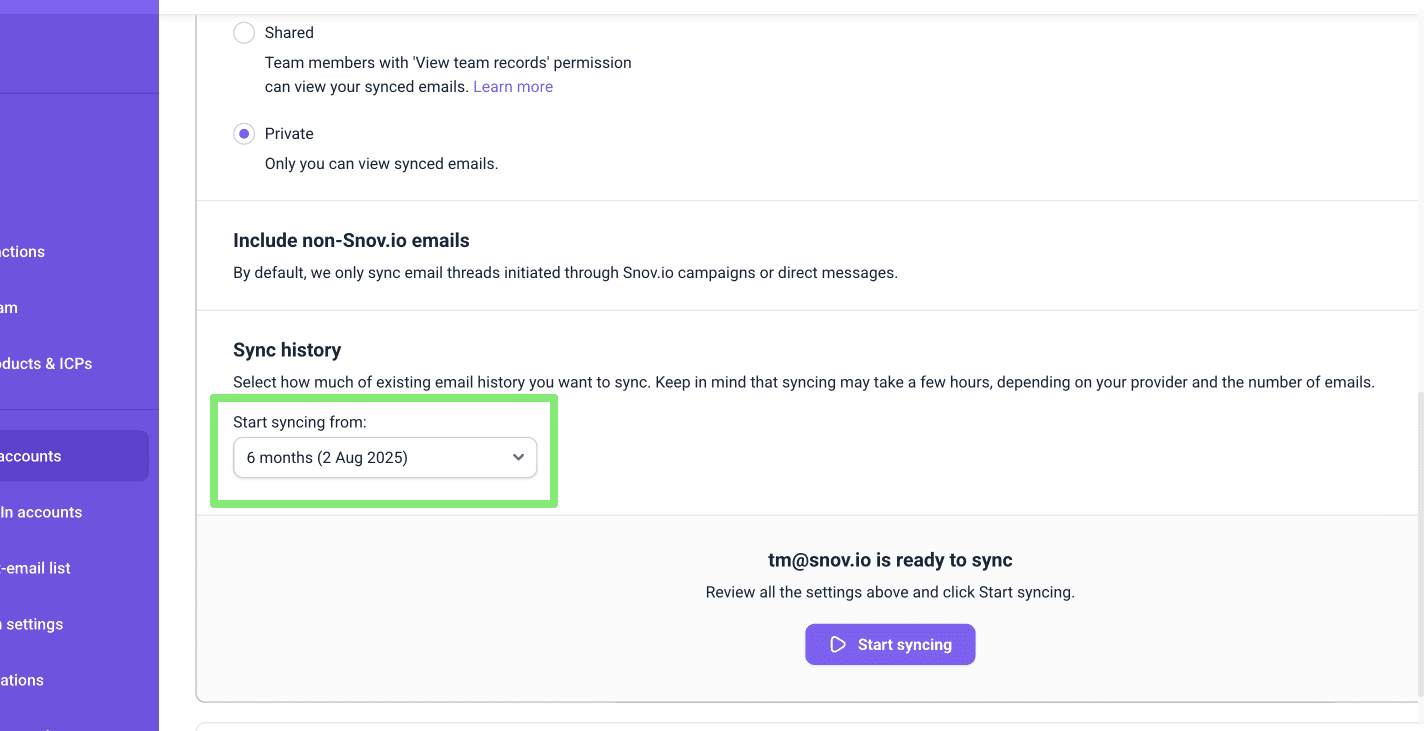The width and height of the screenshot is (1424, 731).
Task: Click the play icon in the Start syncing button
Action: 838,645
